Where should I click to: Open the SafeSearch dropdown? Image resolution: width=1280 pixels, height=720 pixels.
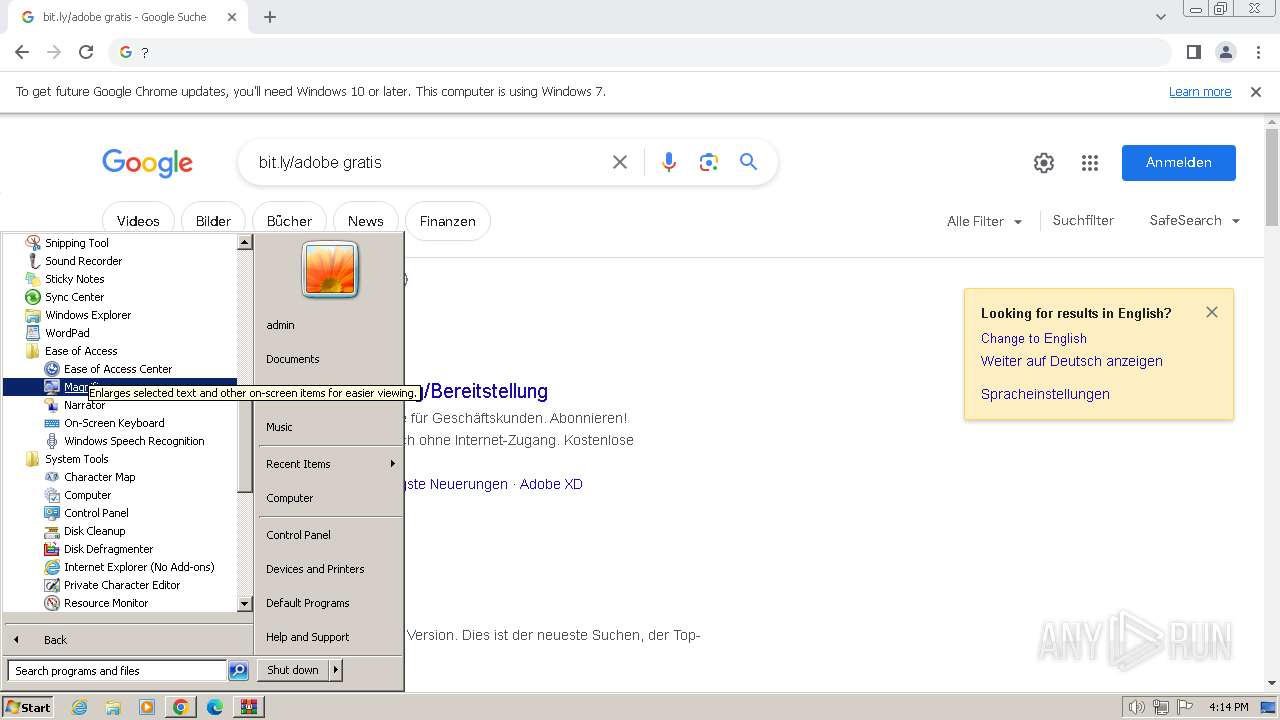click(1195, 221)
